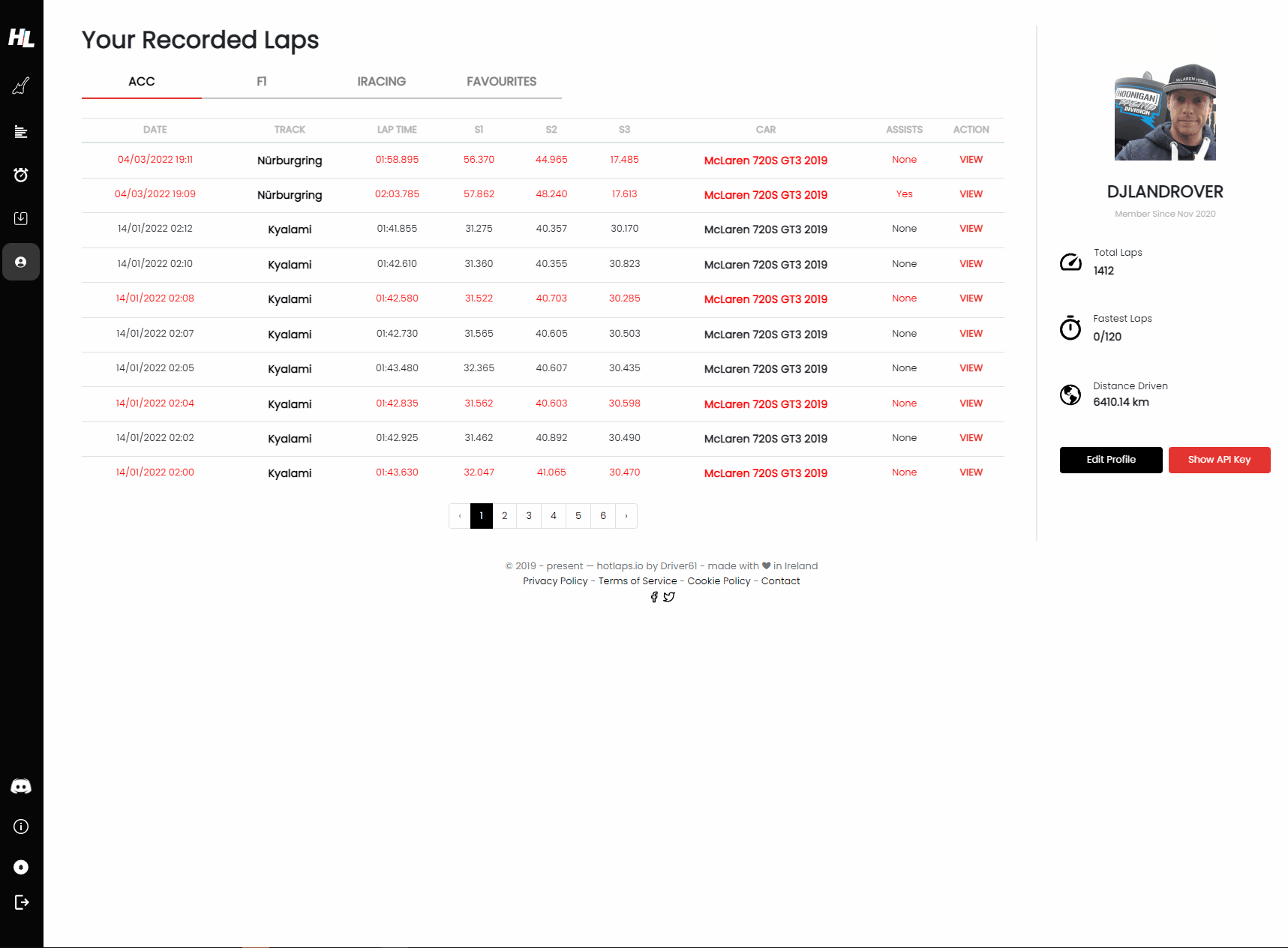Open the notifications bell sidebar icon
The height and width of the screenshot is (948, 1288).
pyautogui.click(x=21, y=867)
